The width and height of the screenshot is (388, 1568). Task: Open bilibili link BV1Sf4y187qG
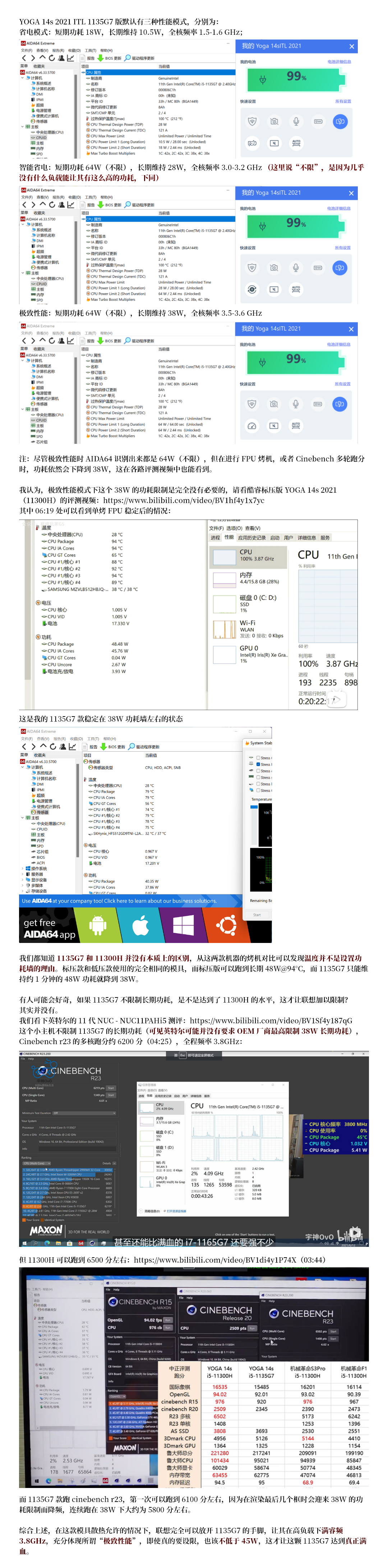click(271, 1020)
